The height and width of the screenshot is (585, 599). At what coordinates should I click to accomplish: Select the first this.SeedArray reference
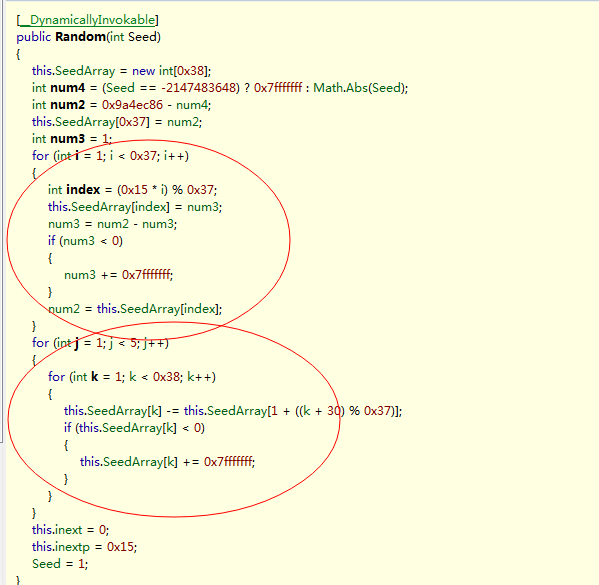(73, 71)
